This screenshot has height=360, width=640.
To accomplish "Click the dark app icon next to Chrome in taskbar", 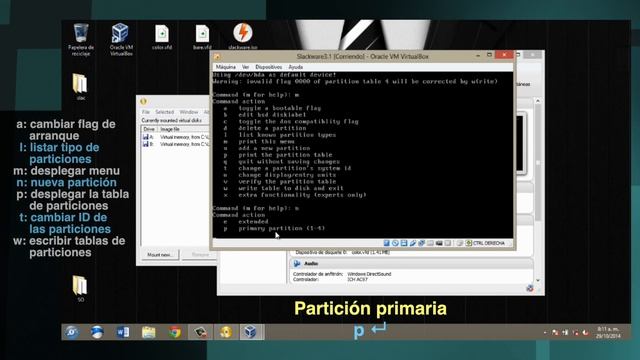I will coord(200,332).
